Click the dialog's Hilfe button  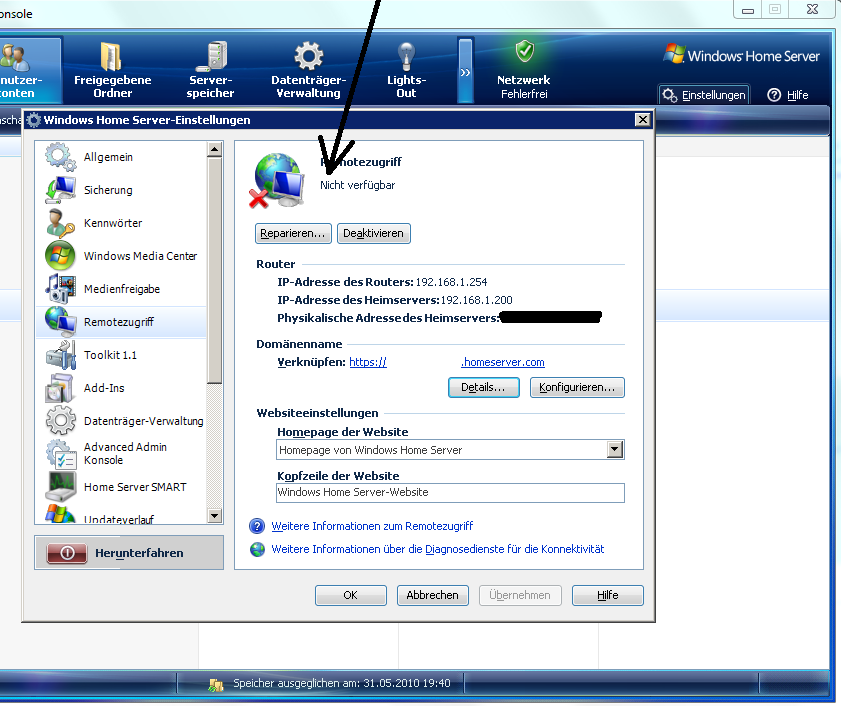[x=608, y=595]
